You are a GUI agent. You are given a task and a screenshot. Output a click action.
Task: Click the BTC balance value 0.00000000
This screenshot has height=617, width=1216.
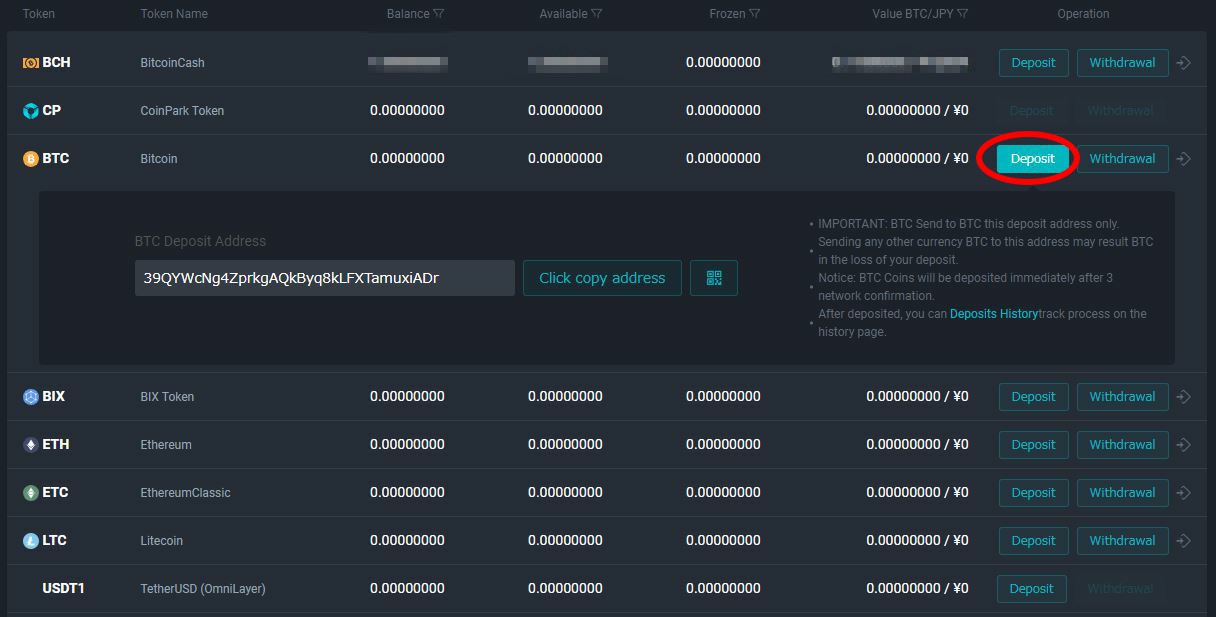coord(407,159)
